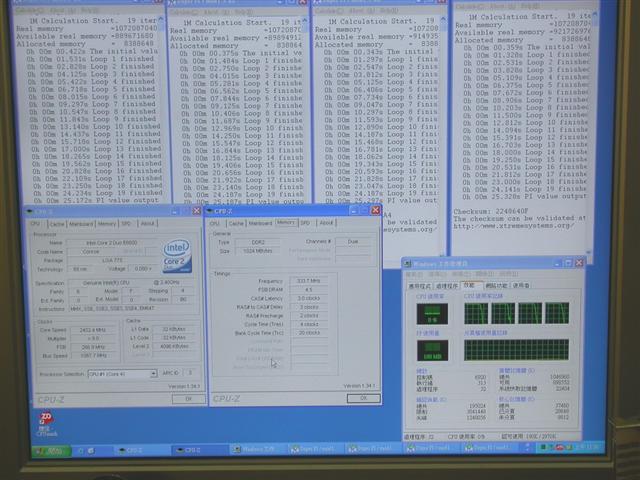
Task: Open Mainboard tab in CPU-Z memory window
Action: 260,223
